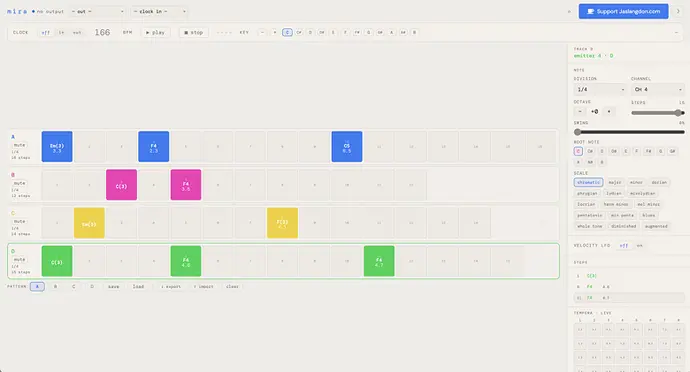The image size is (690, 372).
Task: Open the Channel CH 4 dropdown
Action: click(x=658, y=89)
